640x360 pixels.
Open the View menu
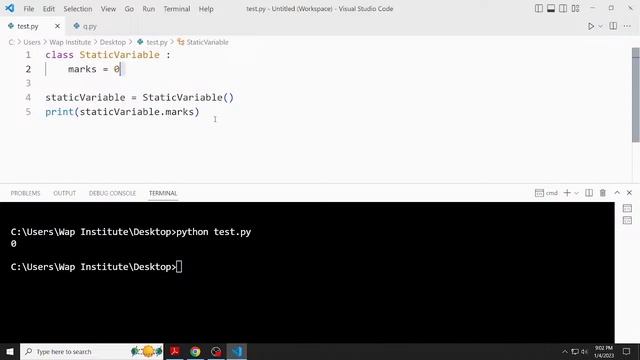coord(108,9)
